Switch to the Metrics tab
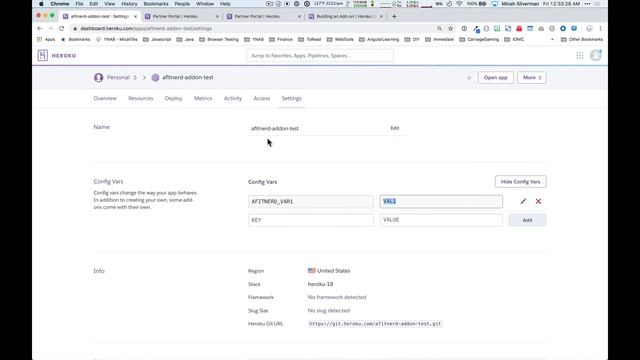Screen dimensions: 640x360 click(x=203, y=98)
